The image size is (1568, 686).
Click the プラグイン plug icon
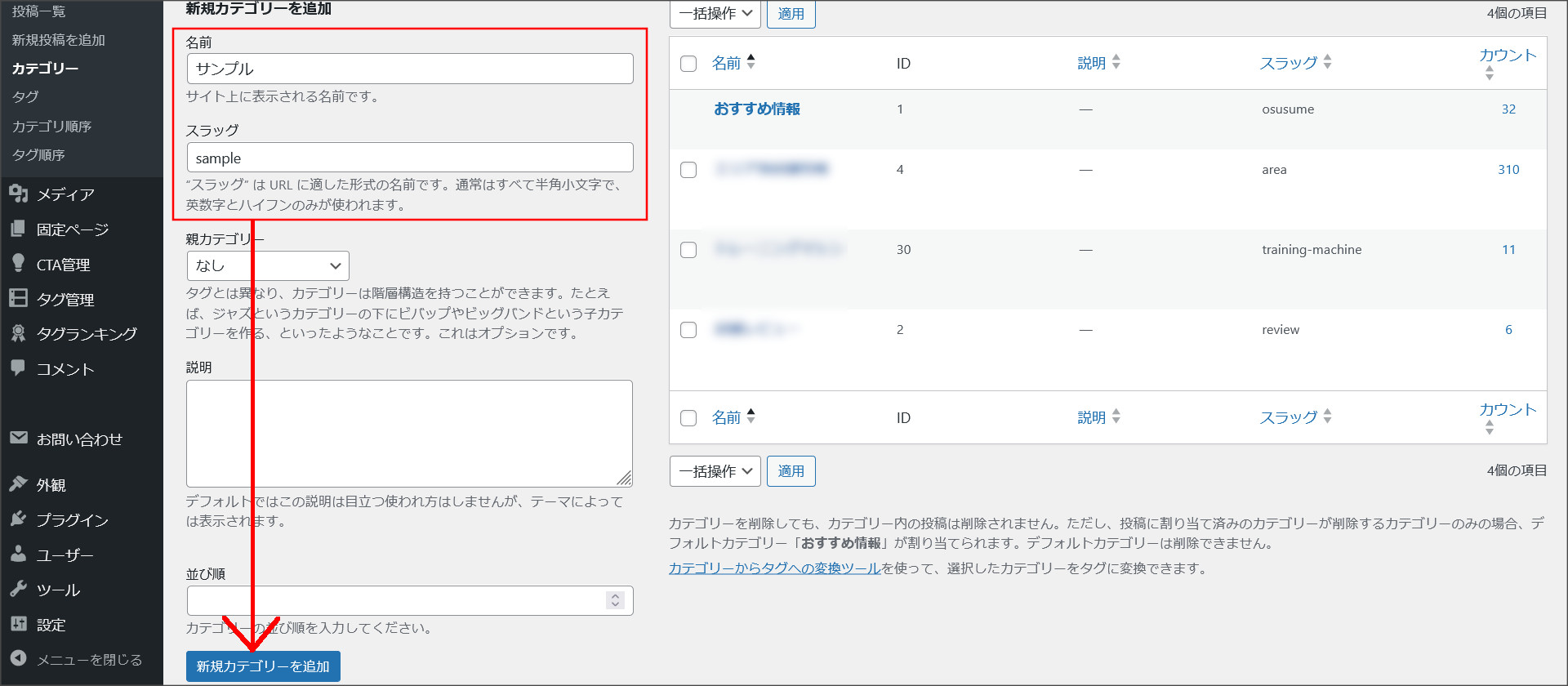click(x=18, y=519)
